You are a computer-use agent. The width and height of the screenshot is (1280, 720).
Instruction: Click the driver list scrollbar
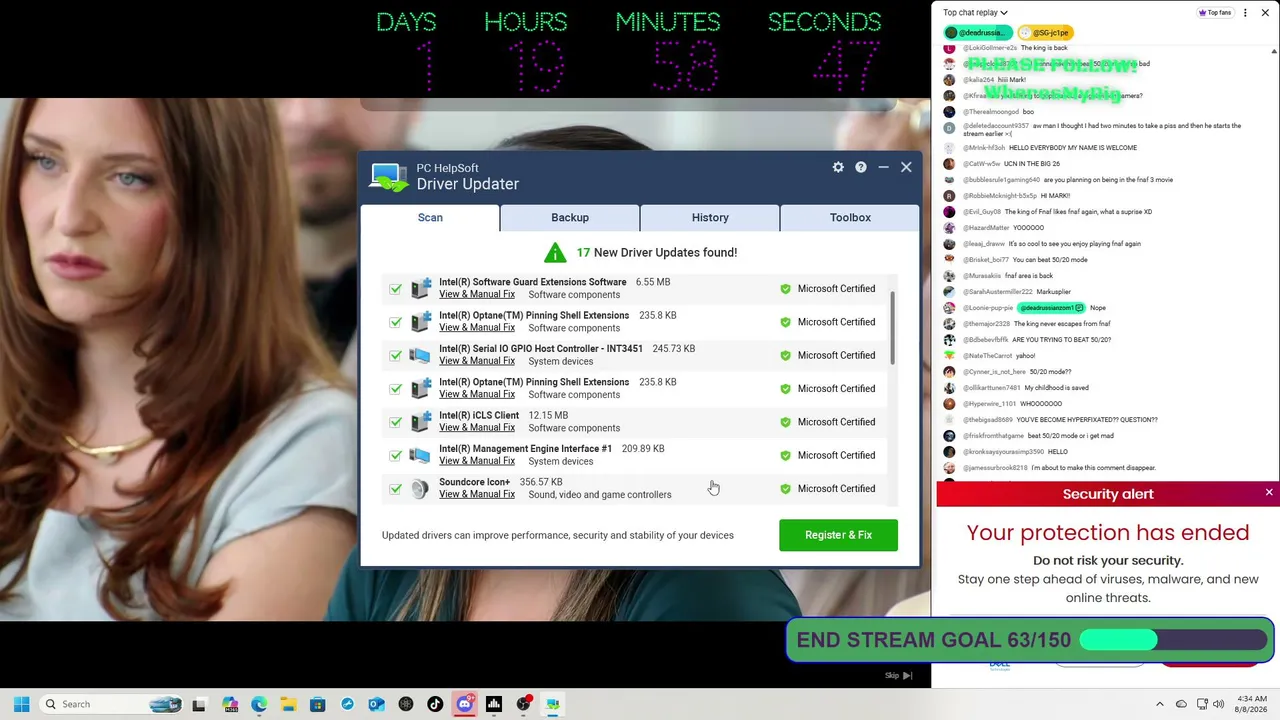click(891, 328)
